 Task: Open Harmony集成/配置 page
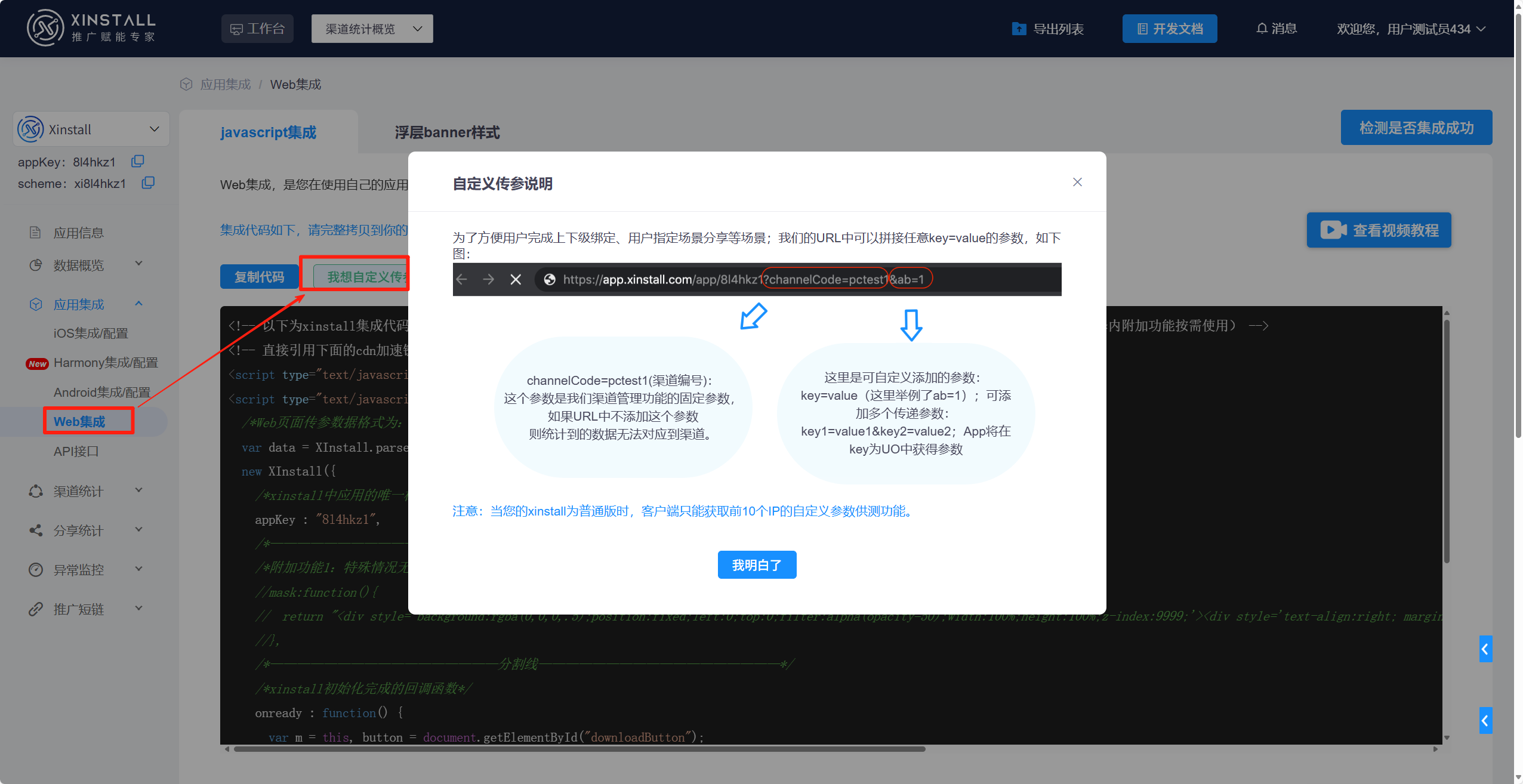click(106, 362)
